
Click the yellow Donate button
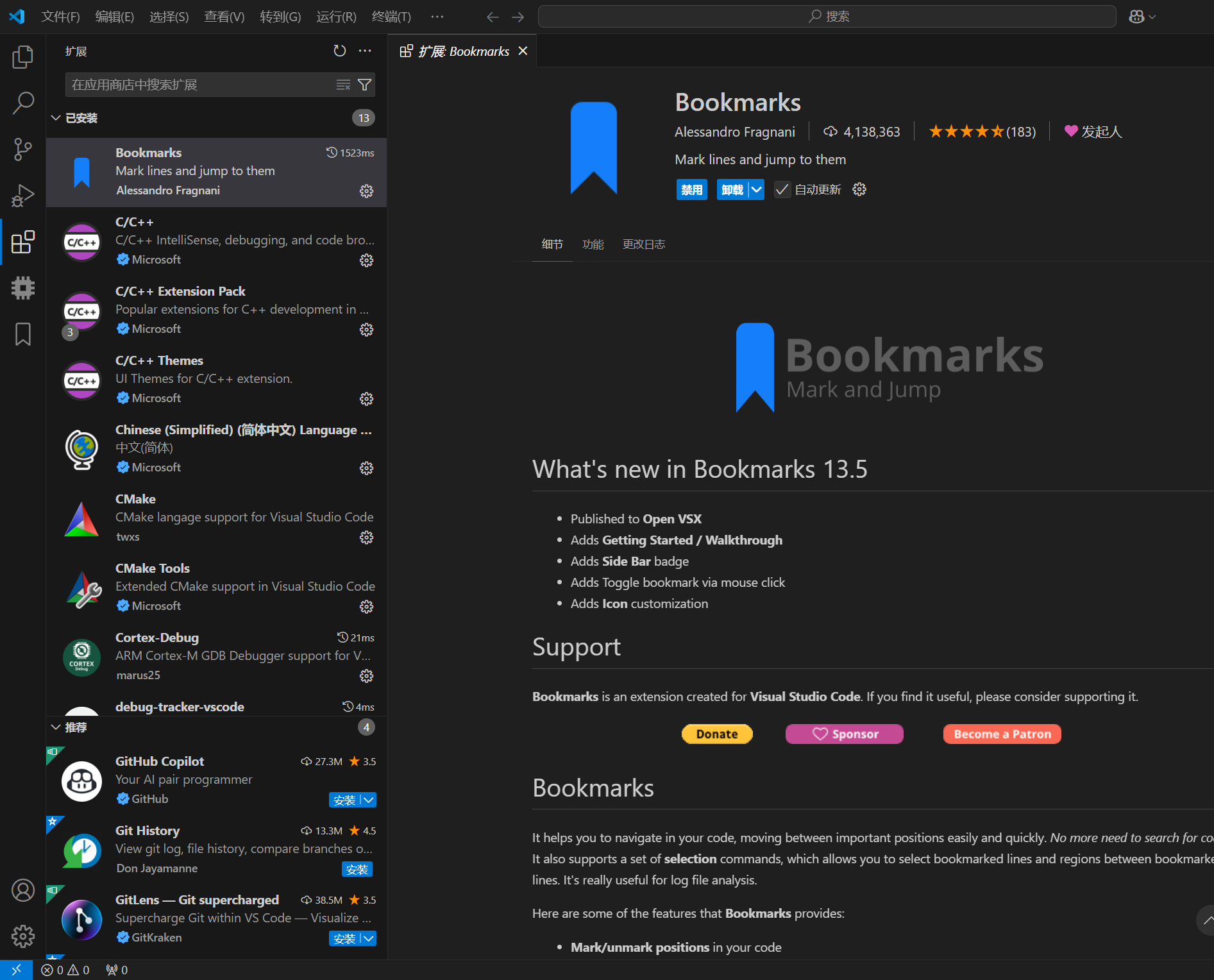[x=716, y=734]
